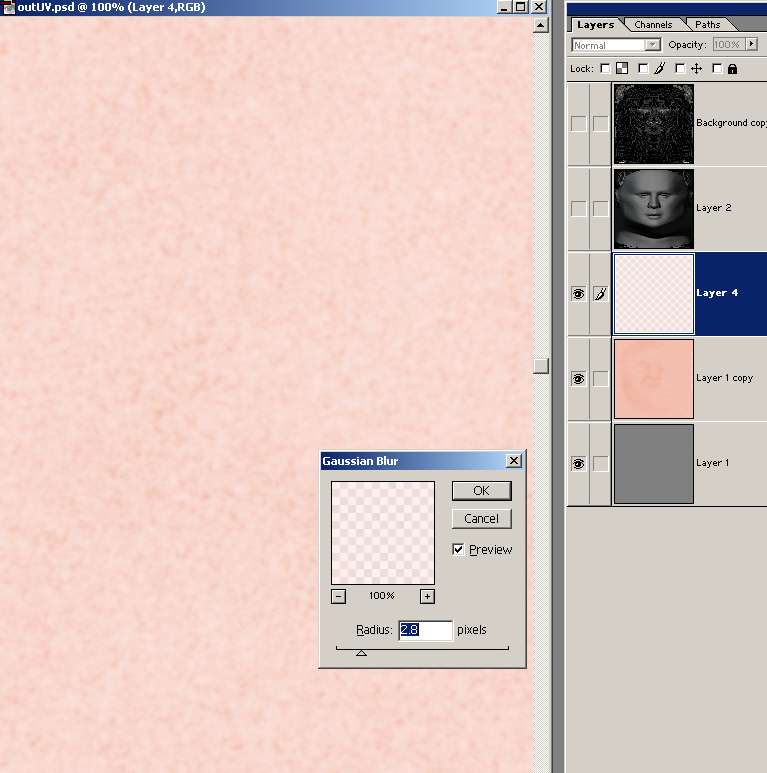Viewport: 767px width, 773px height.
Task: Cancel the Gaussian Blur dialog
Action: pyautogui.click(x=481, y=519)
